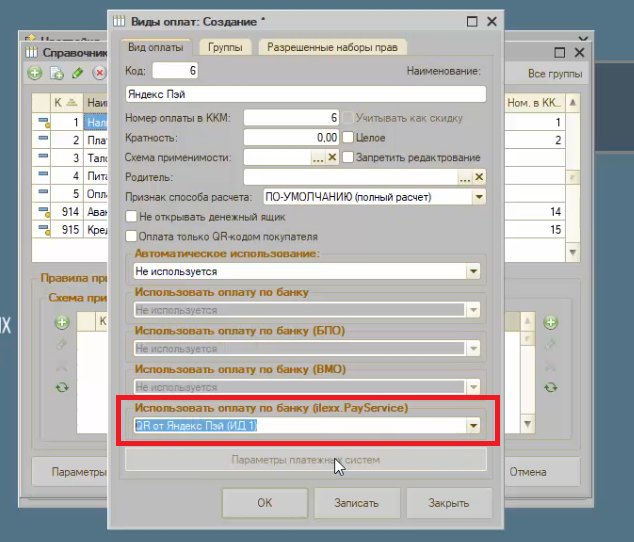Click the Яндекс Пэй name field
This screenshot has height=542, width=634.
[x=306, y=94]
